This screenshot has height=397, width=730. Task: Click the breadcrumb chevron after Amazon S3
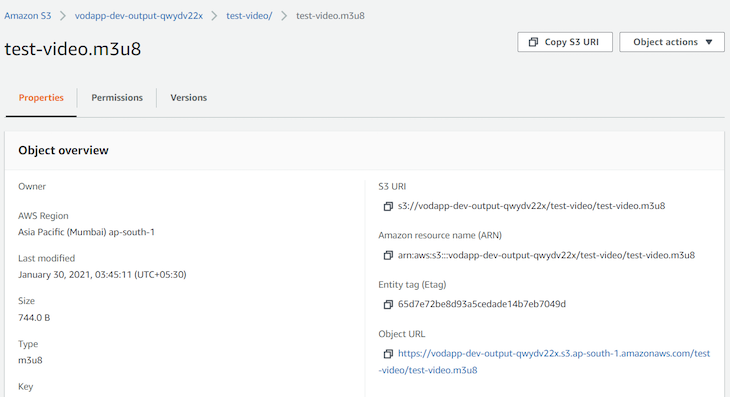62,16
